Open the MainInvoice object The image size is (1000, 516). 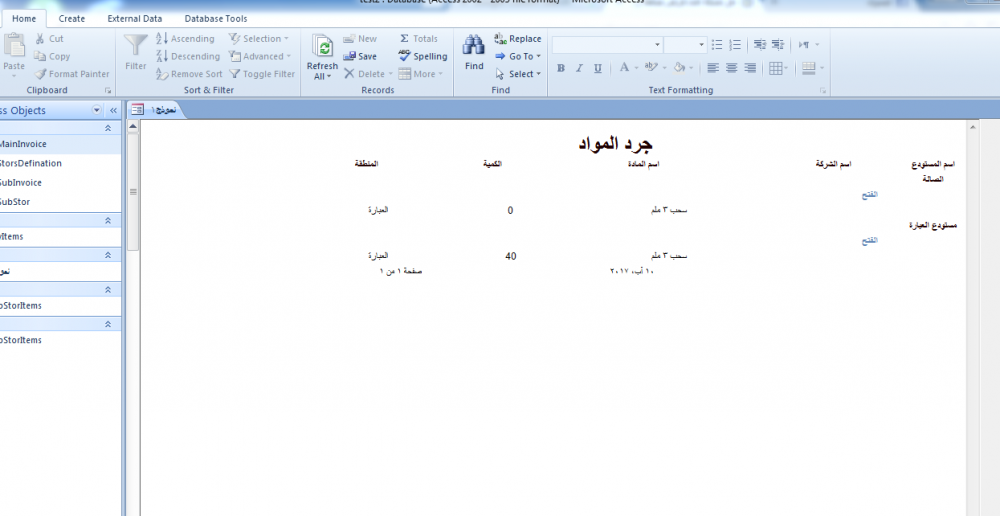point(60,144)
